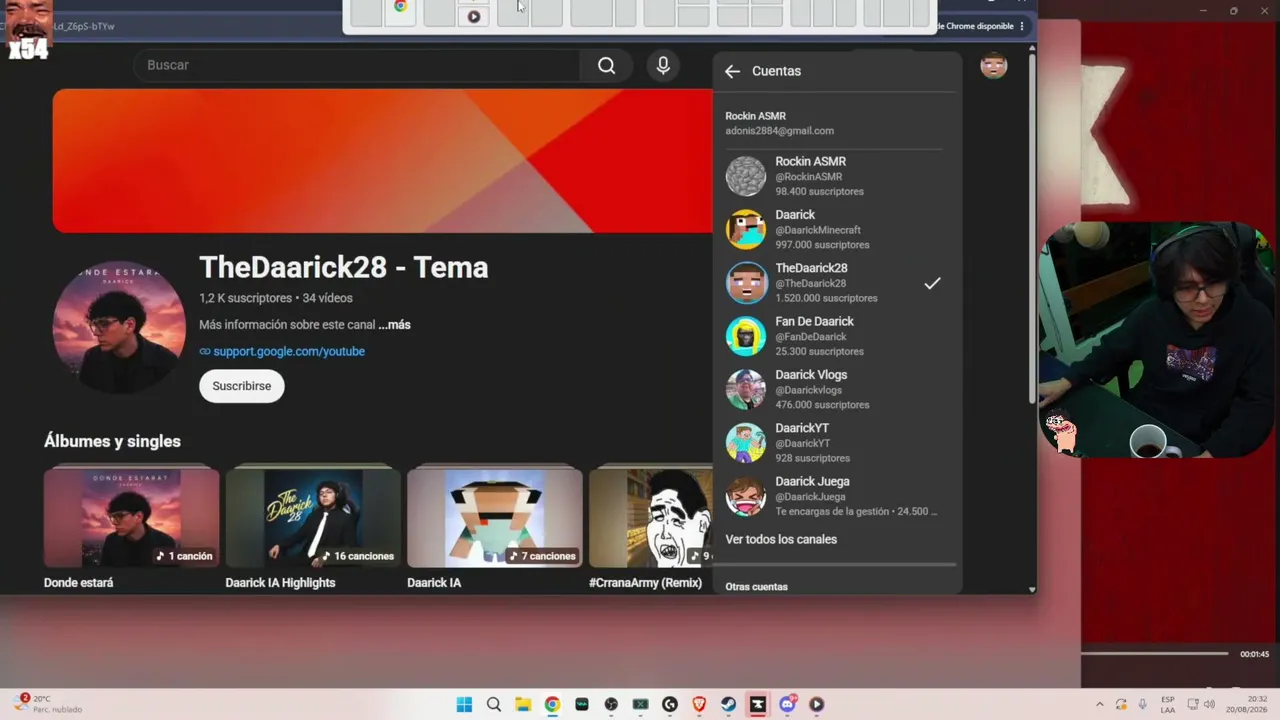Viewport: 1280px width, 720px height.
Task: Open the #CrranaArmy (Remix) album thumbnail
Action: point(651,517)
